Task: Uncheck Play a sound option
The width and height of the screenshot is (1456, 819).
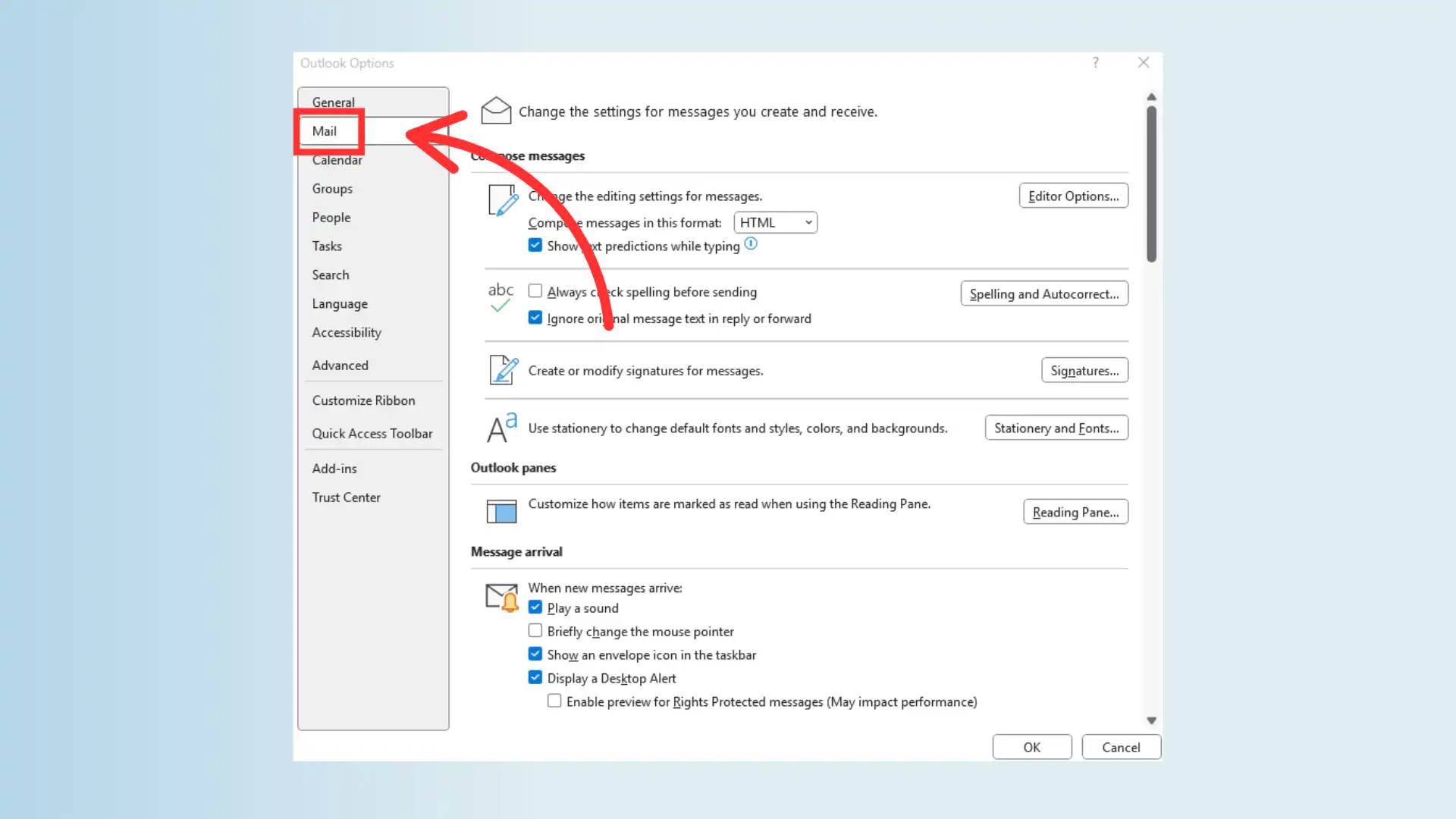Action: point(535,607)
